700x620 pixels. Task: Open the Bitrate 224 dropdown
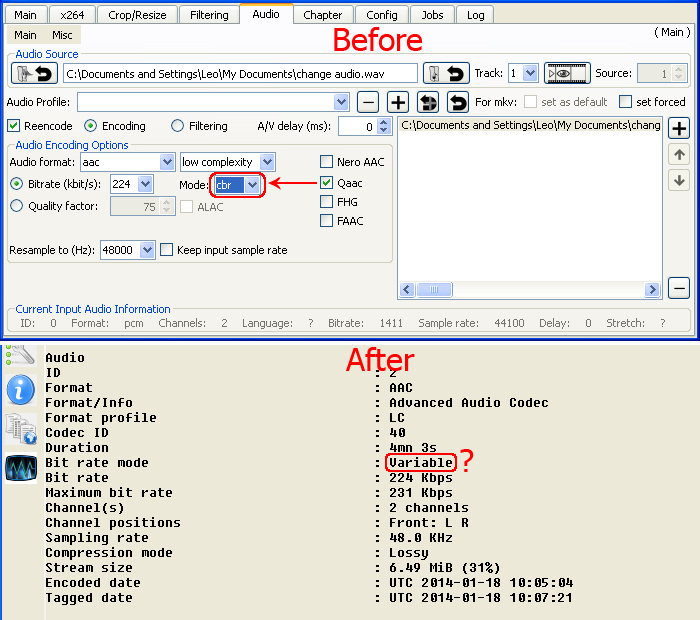[x=146, y=184]
